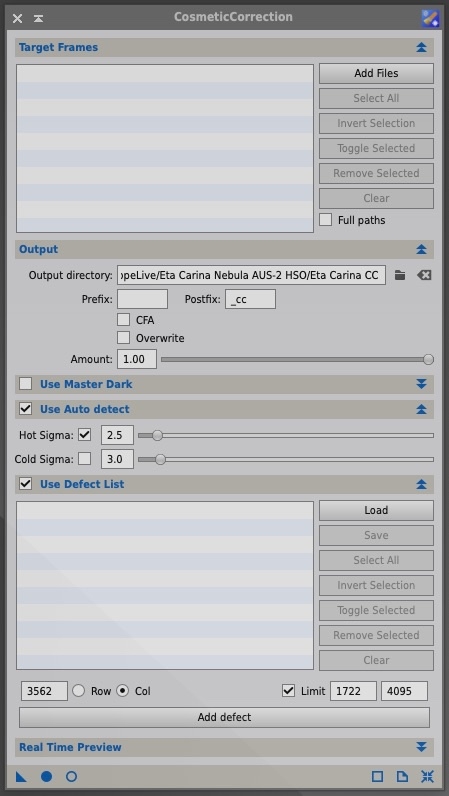The width and height of the screenshot is (449, 796).
Task: Click the hollow circle real-time preview icon
Action: pyautogui.click(x=72, y=776)
